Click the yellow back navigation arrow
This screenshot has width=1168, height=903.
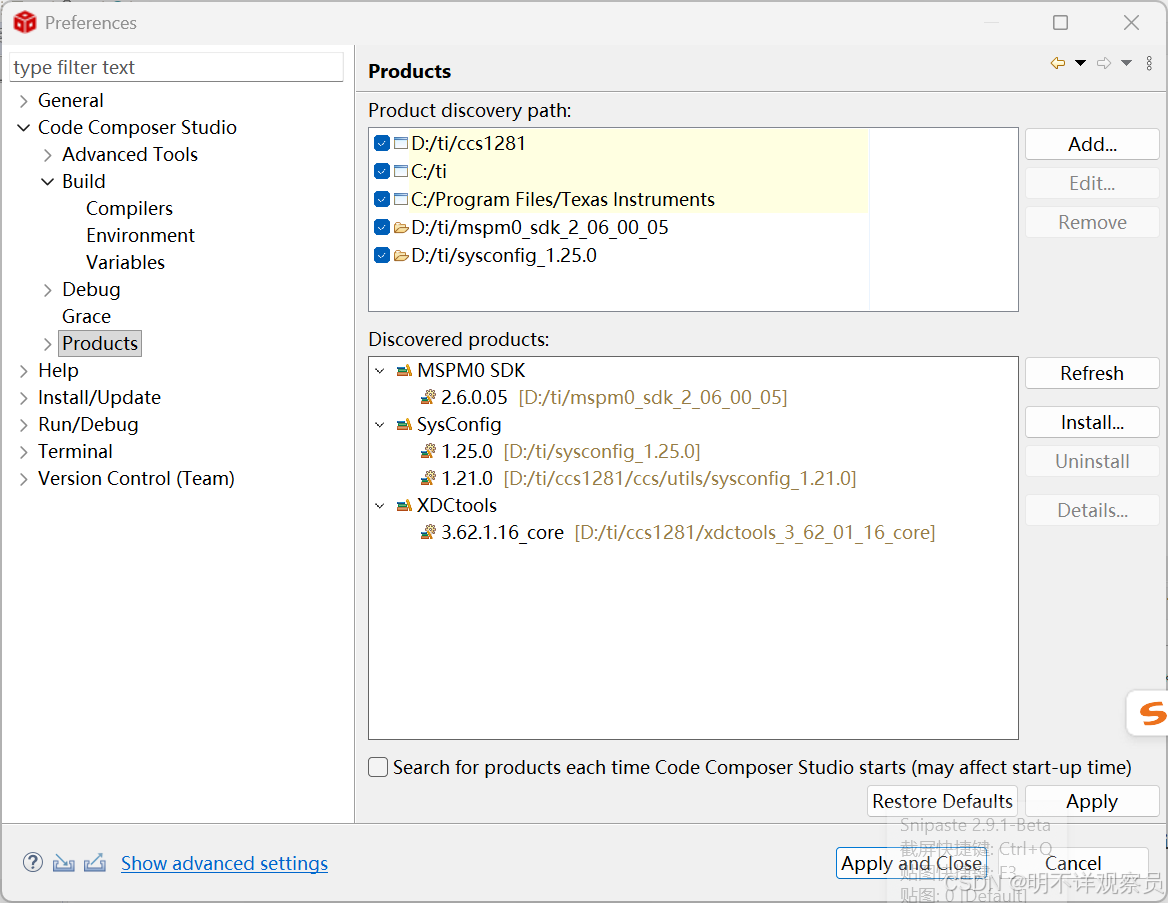point(1057,64)
